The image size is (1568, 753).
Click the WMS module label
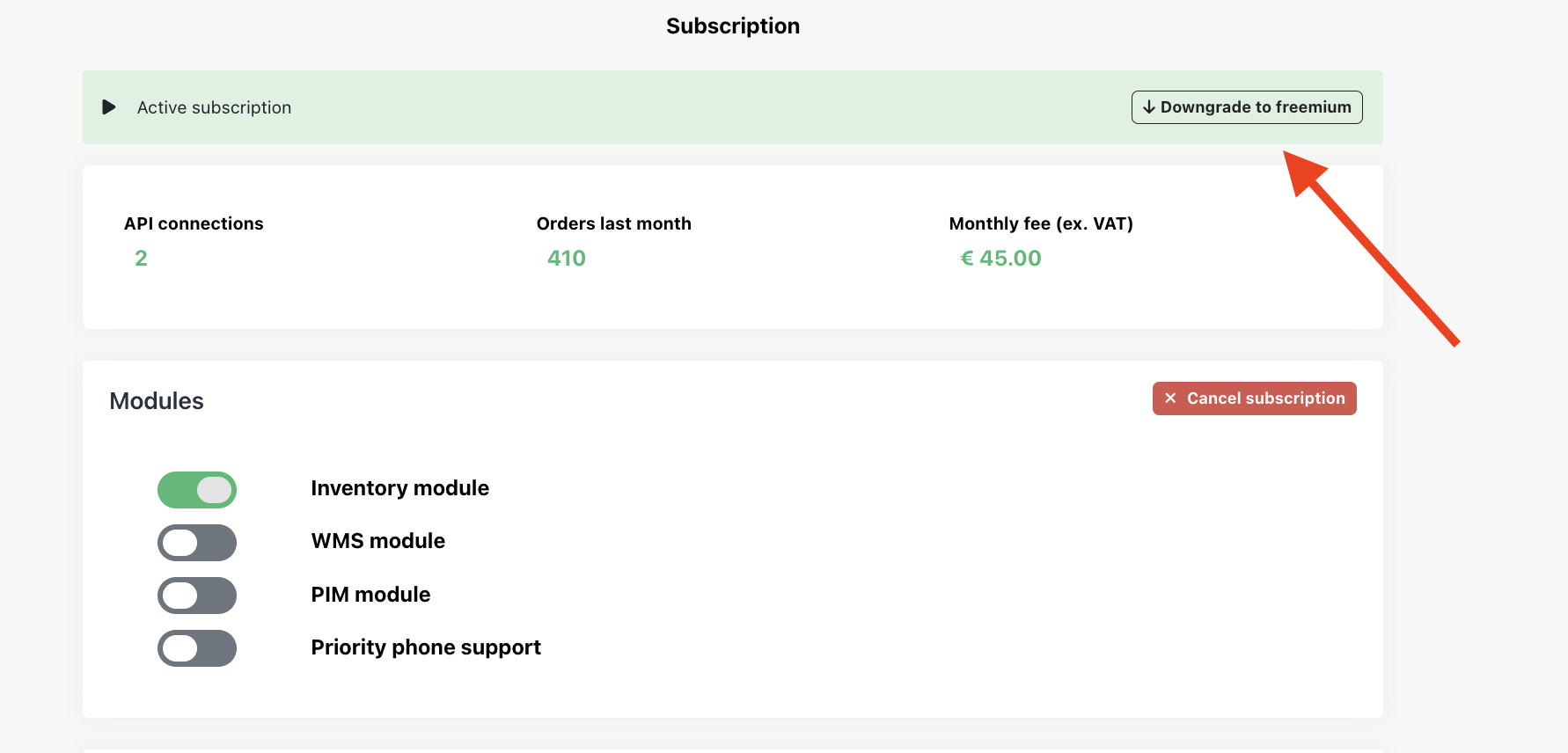coord(377,541)
